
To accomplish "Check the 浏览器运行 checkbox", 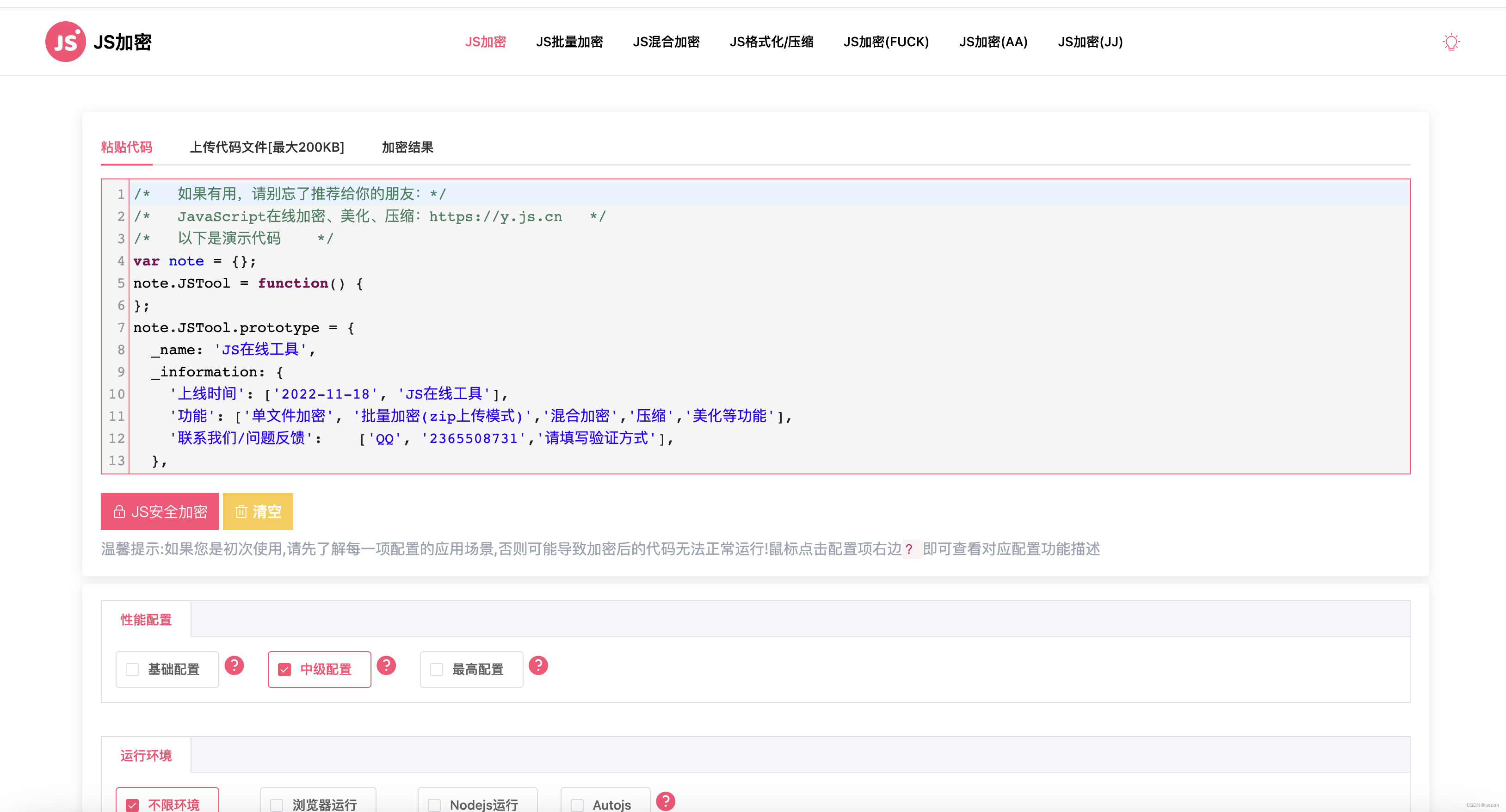I will pyautogui.click(x=277, y=805).
